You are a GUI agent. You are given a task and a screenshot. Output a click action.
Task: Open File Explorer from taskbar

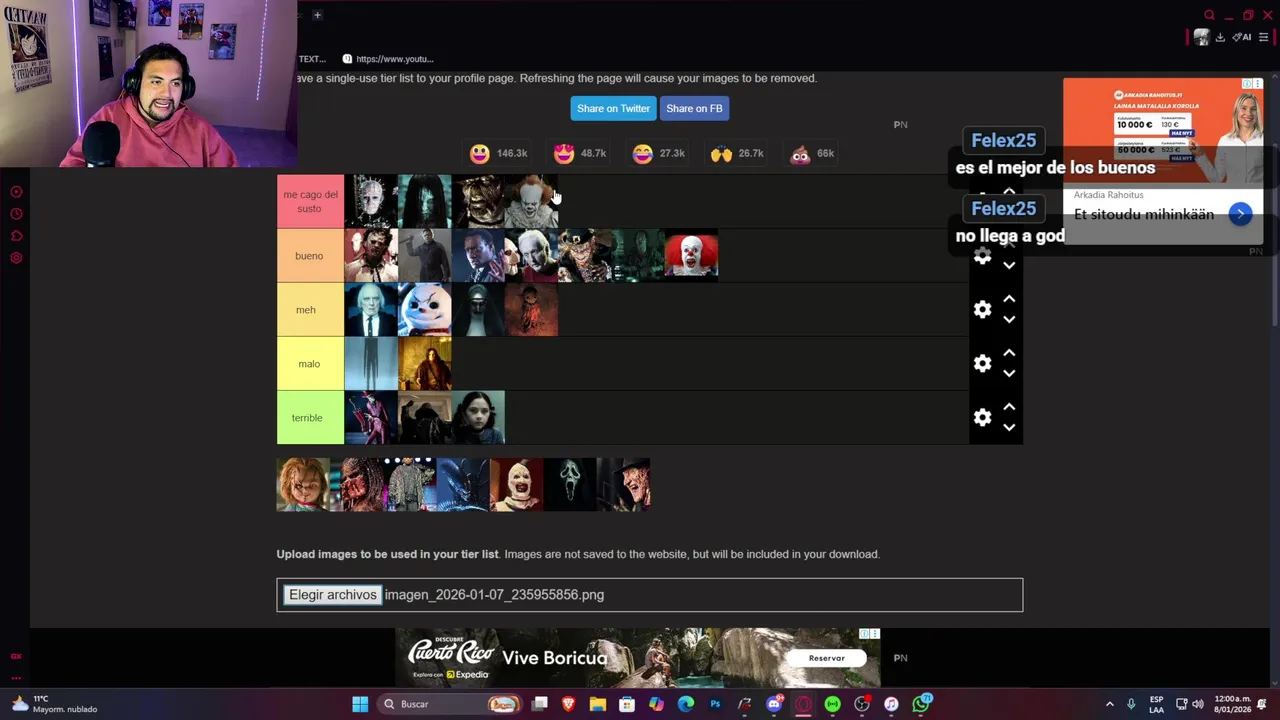click(x=598, y=704)
